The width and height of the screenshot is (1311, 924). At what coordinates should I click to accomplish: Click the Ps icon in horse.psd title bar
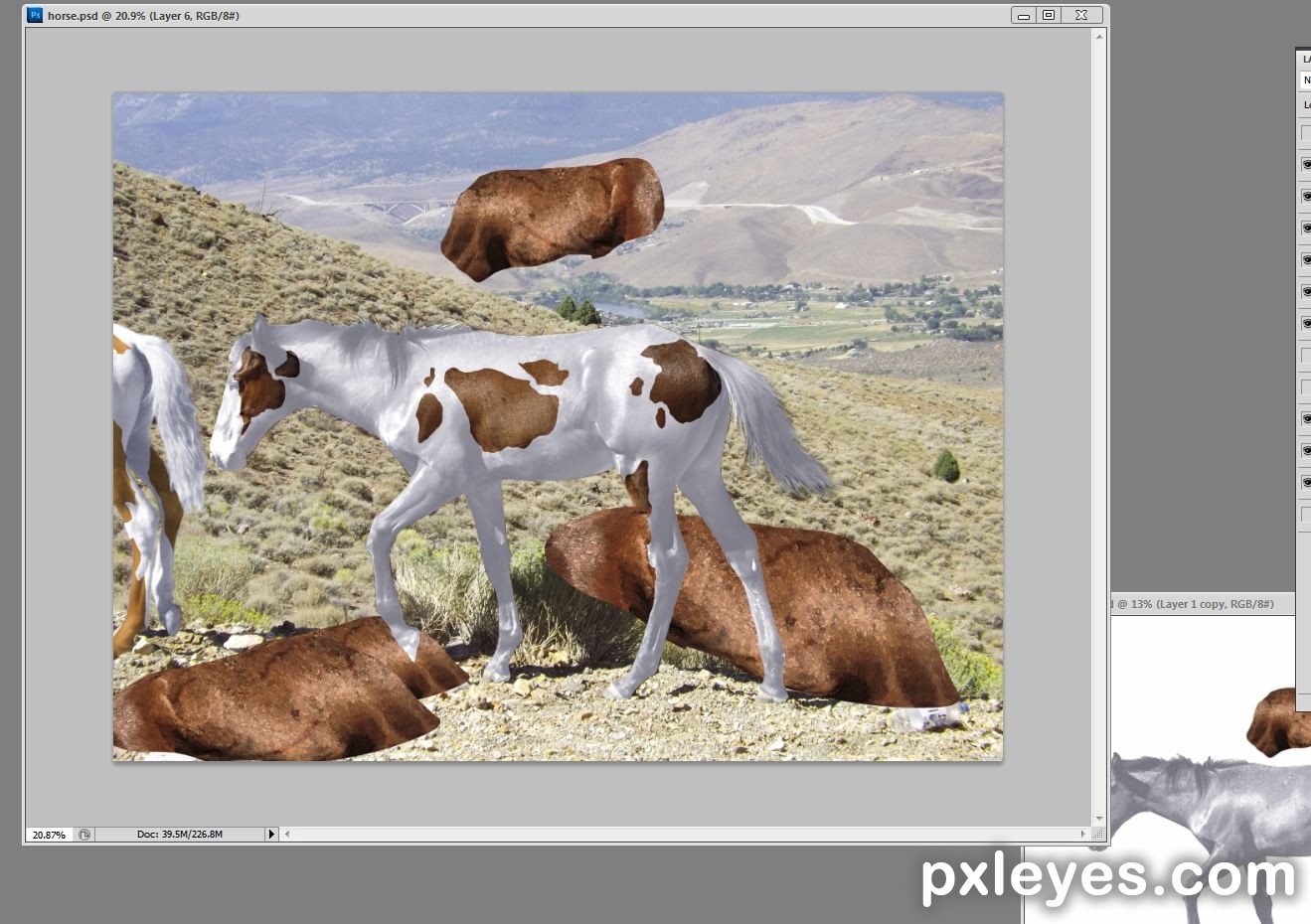click(x=35, y=15)
